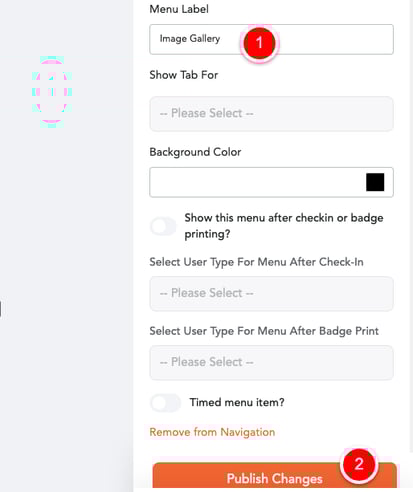Click the 'Select User Type For Menu After Badge Print' heading

pyautogui.click(x=264, y=331)
